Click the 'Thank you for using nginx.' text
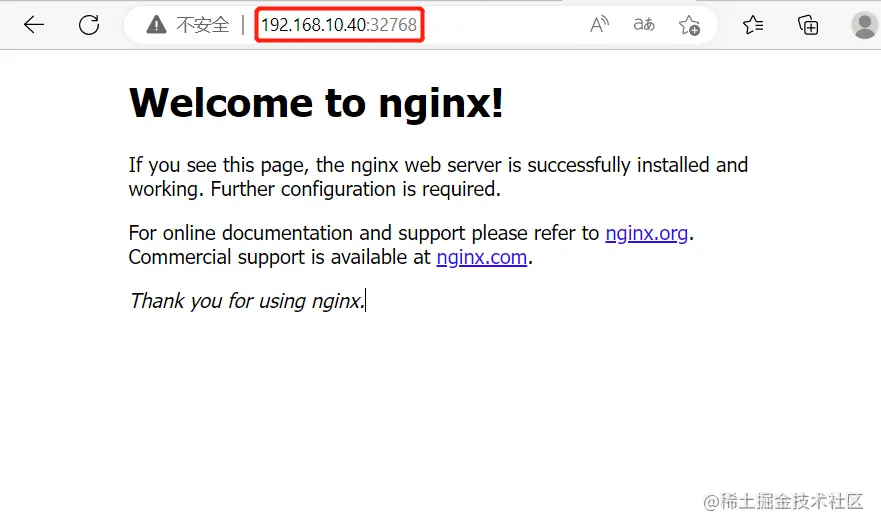 247,301
